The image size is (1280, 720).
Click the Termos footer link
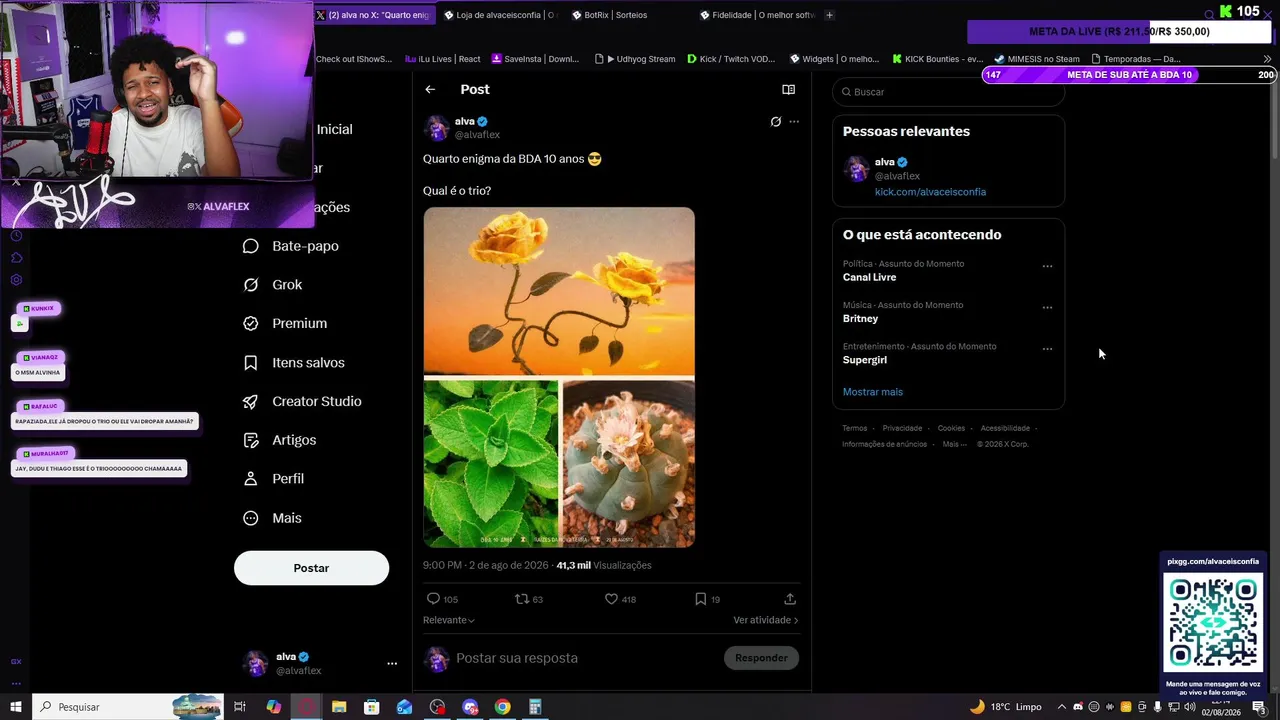tap(855, 429)
